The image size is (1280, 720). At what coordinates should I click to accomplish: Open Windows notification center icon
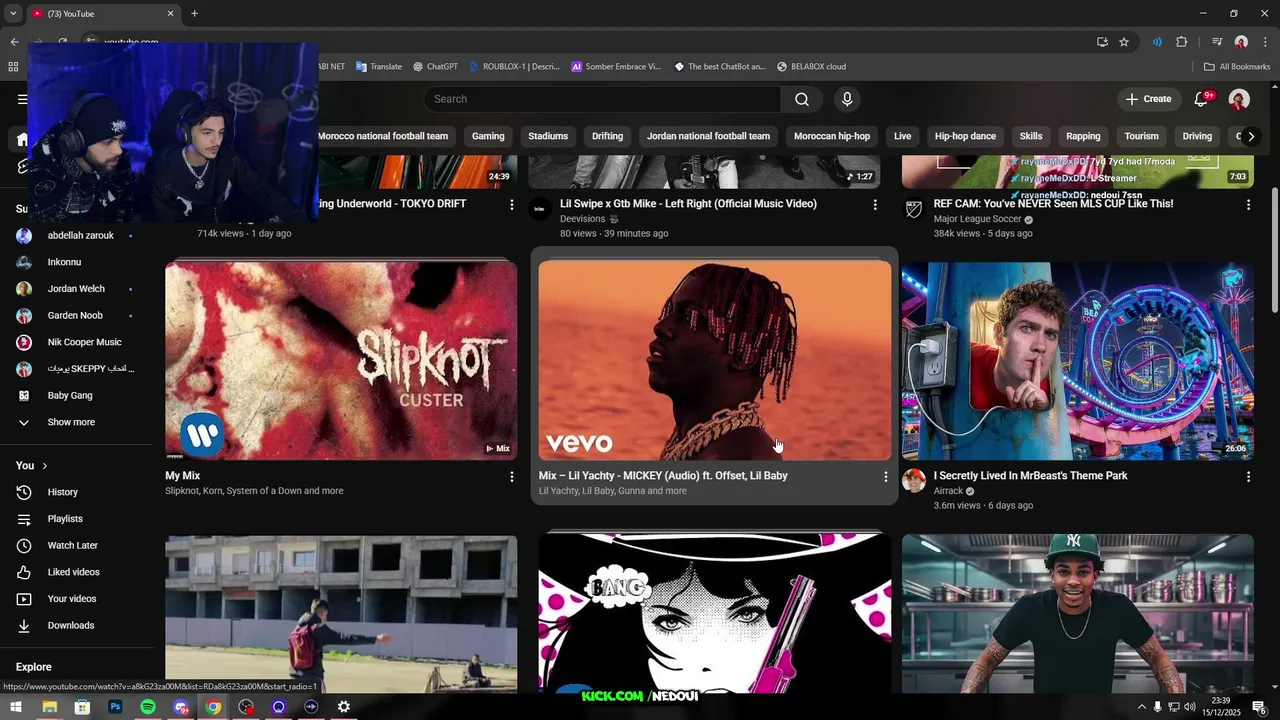(x=1259, y=707)
